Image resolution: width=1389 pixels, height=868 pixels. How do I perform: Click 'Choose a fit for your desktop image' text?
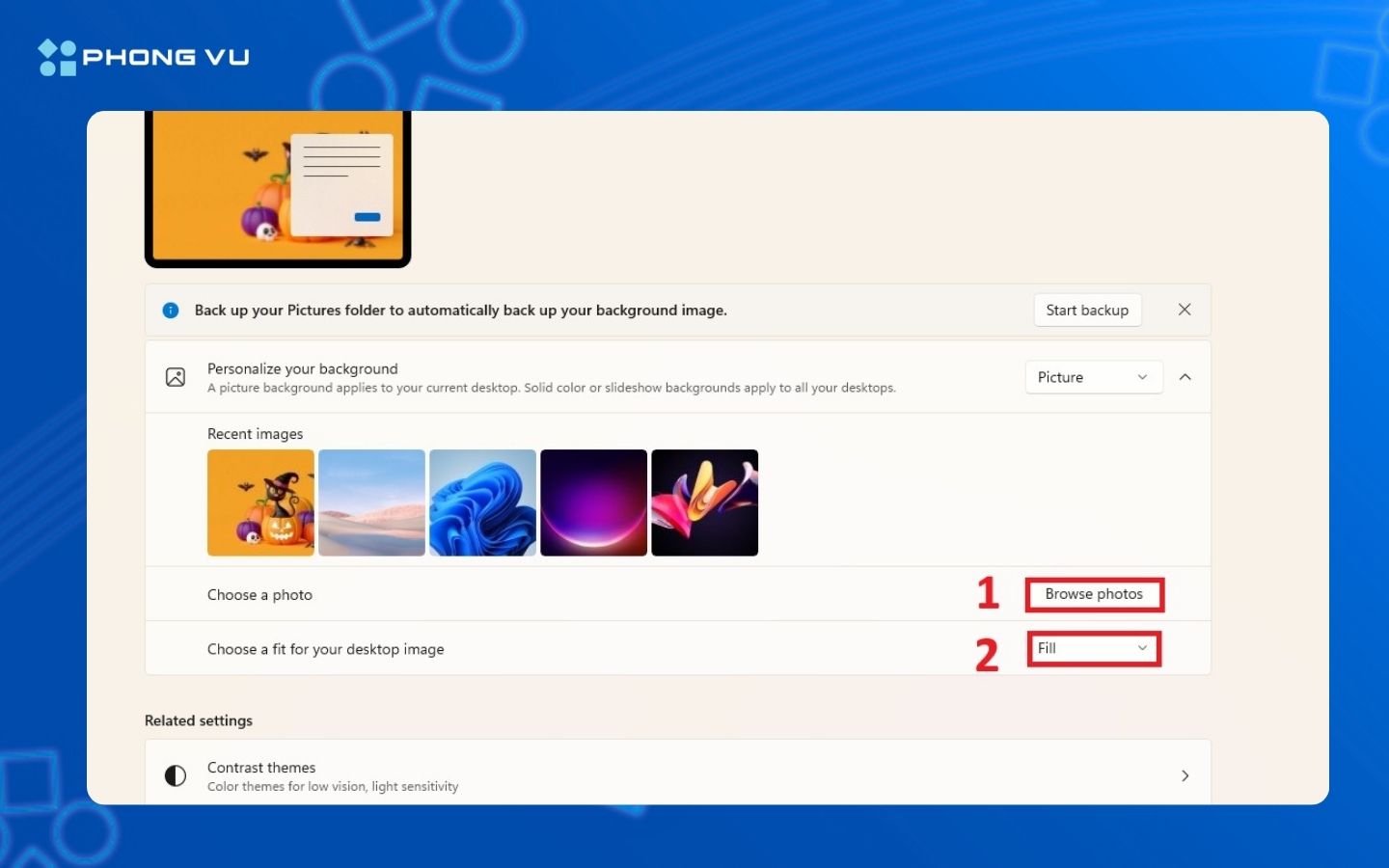325,649
